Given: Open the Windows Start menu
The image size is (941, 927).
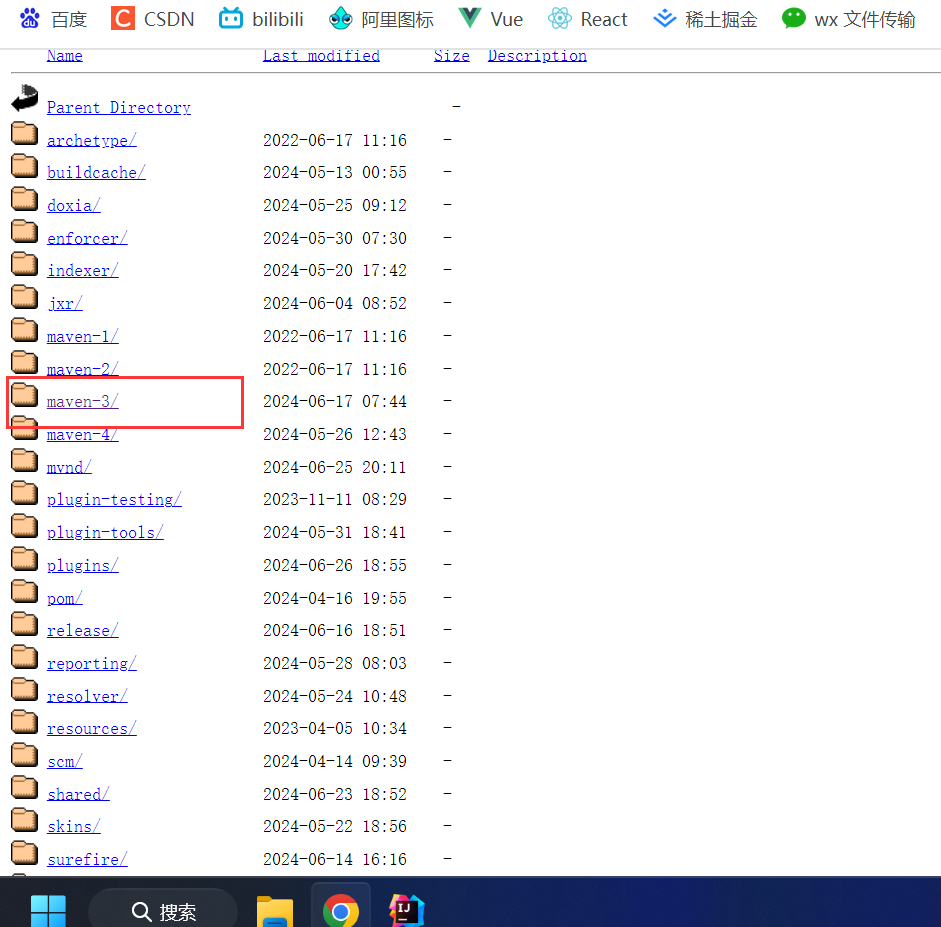Looking at the screenshot, I should click(48, 911).
